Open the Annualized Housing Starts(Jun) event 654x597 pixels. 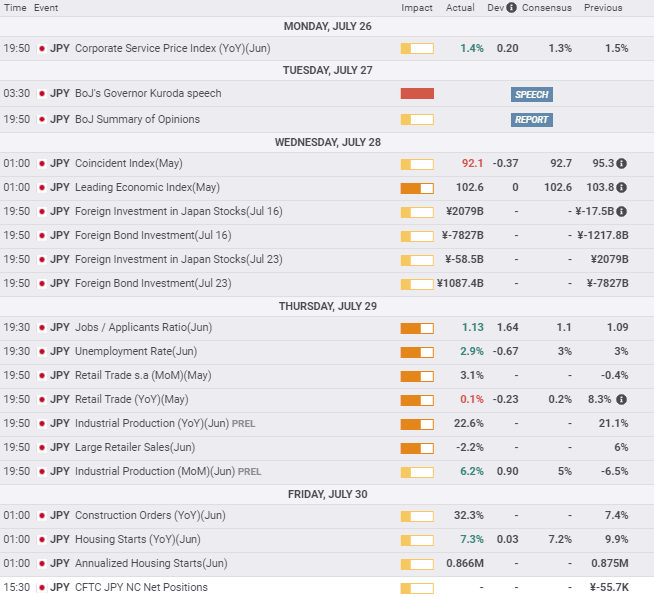(x=151, y=564)
